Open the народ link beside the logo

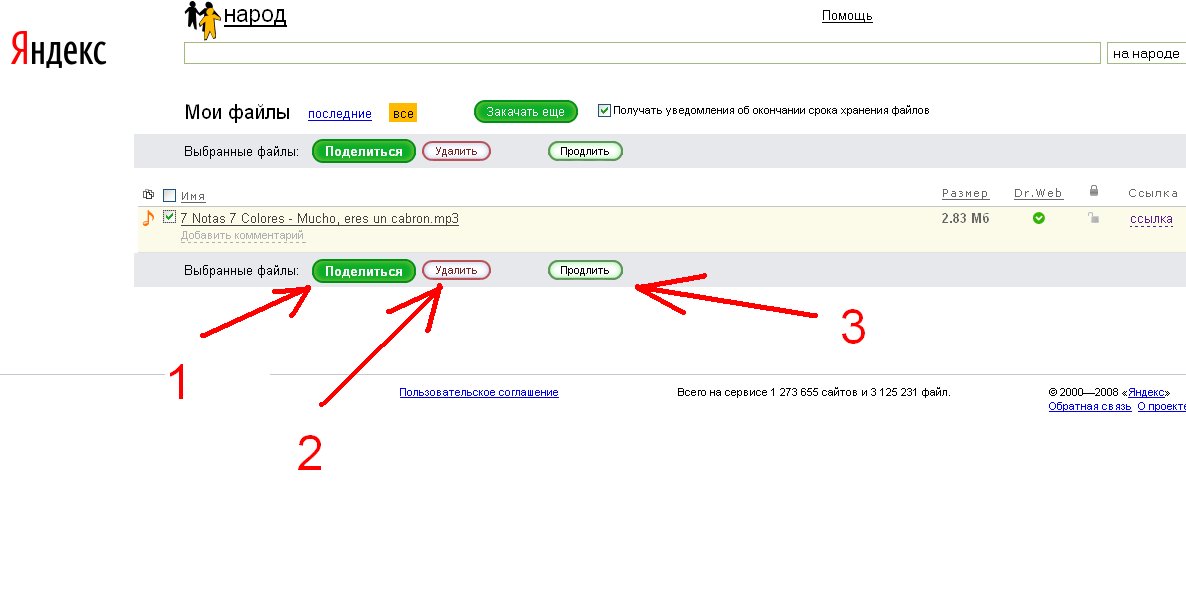[x=256, y=15]
